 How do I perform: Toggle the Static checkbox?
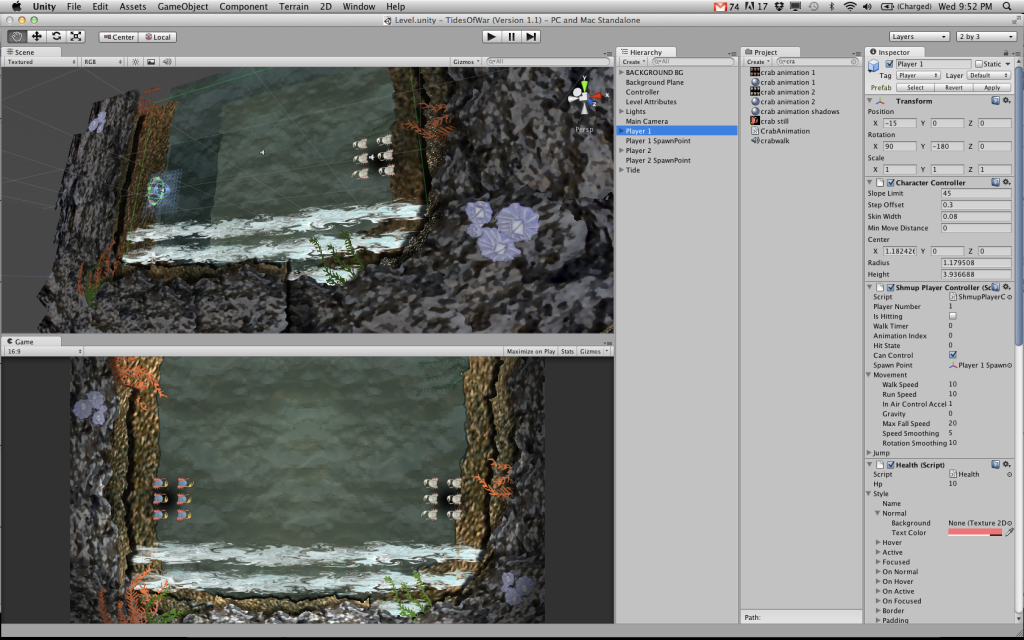click(978, 64)
